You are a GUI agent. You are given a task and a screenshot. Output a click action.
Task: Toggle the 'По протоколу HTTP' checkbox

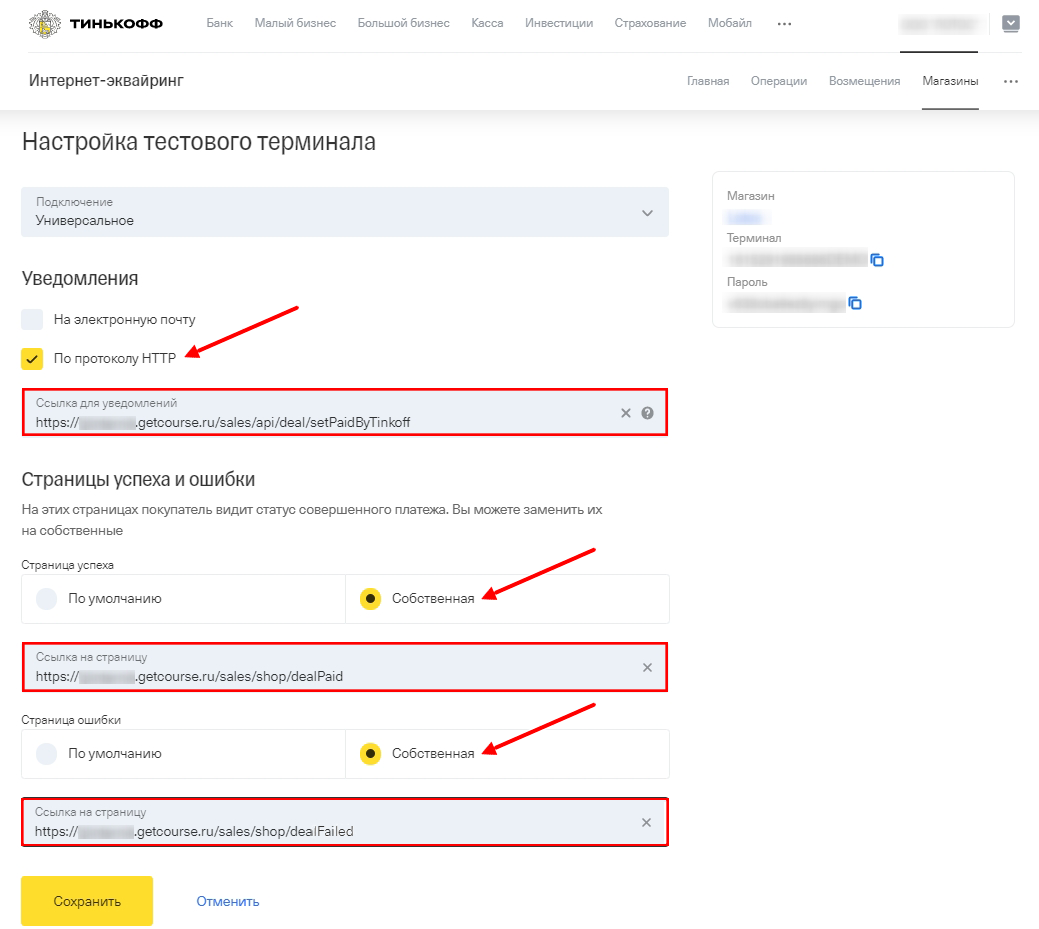pyautogui.click(x=32, y=358)
